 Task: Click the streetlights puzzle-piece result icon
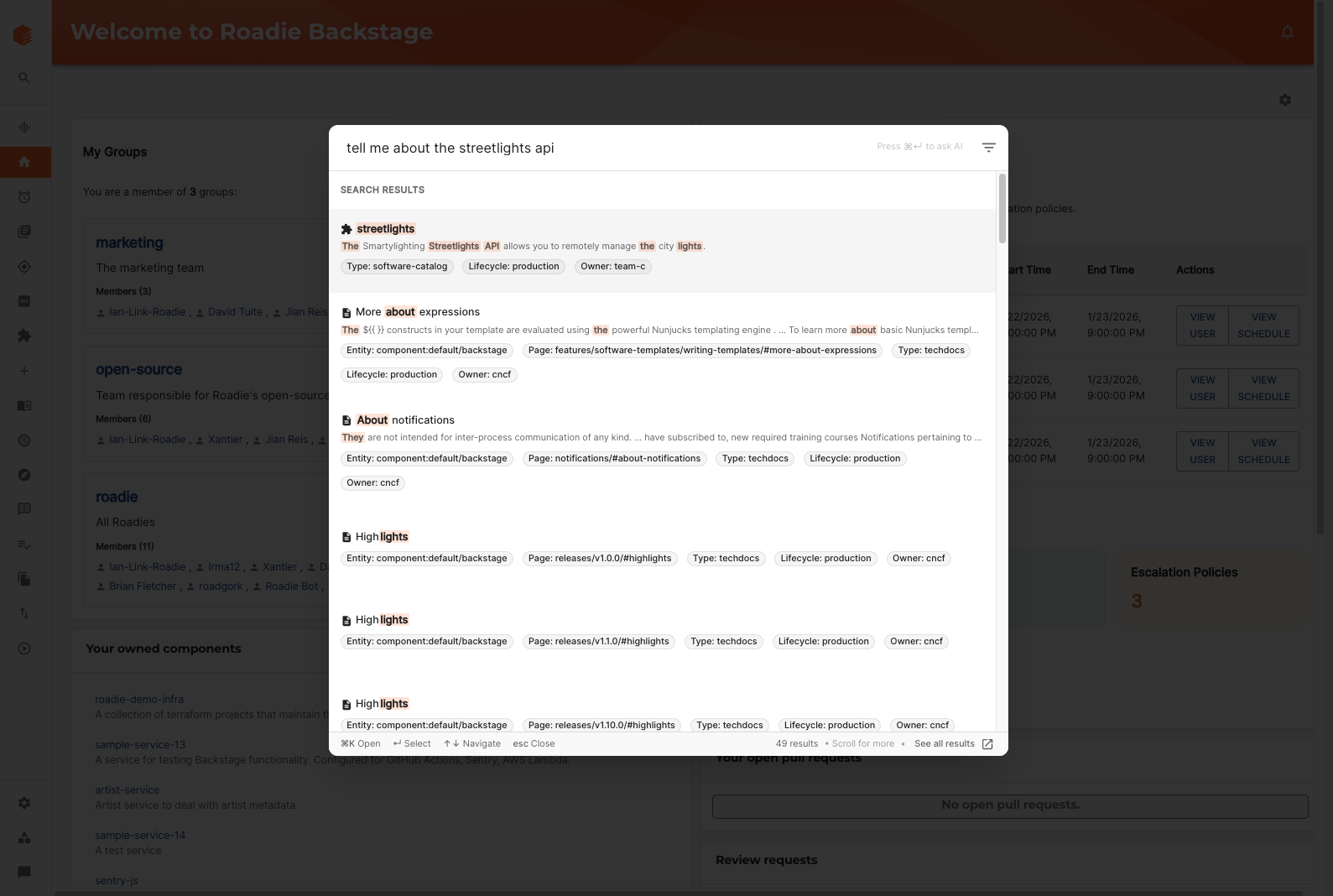(x=346, y=229)
